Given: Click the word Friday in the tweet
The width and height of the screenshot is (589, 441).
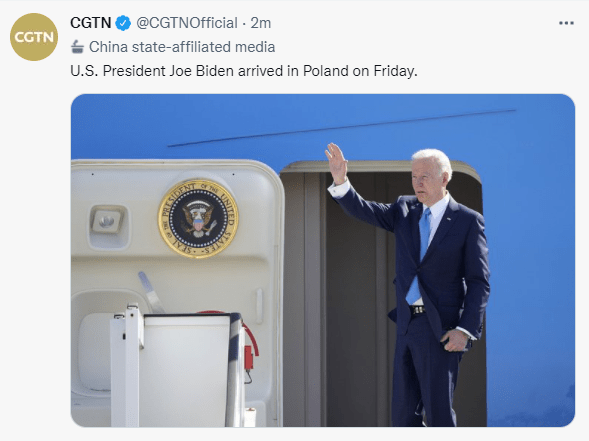Looking at the screenshot, I should click(395, 71).
